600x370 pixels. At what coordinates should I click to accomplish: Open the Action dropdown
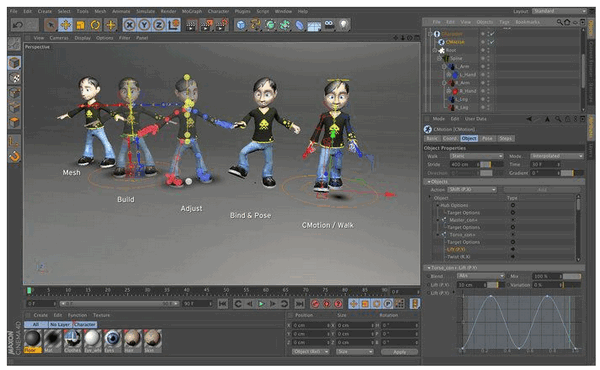tap(472, 190)
